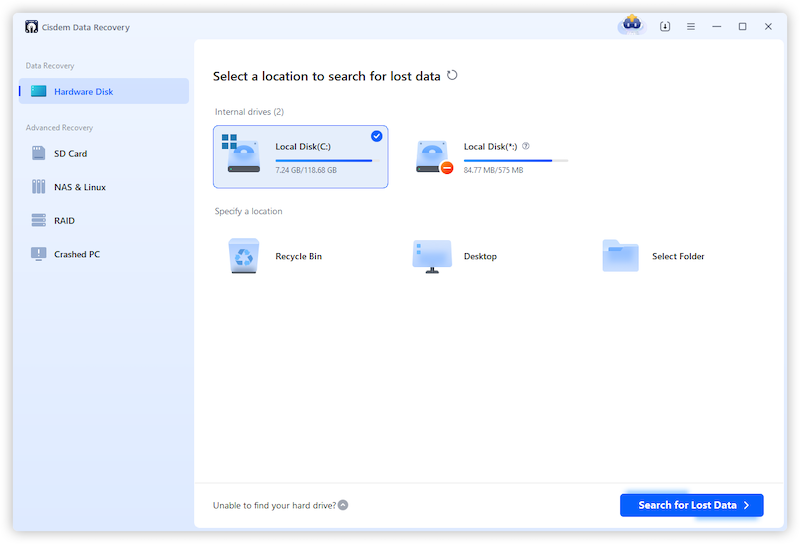The image size is (800, 544).
Task: Open the hamburger menu in the title bar
Action: pos(691,27)
